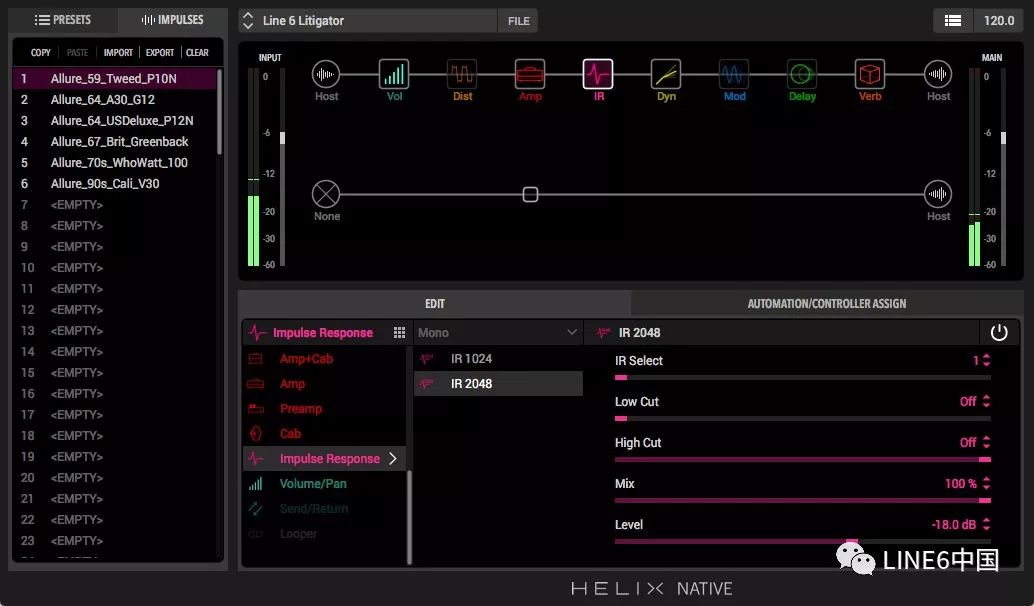Viewport: 1034px width, 606px height.
Task: Open the File menu button
Action: (518, 21)
